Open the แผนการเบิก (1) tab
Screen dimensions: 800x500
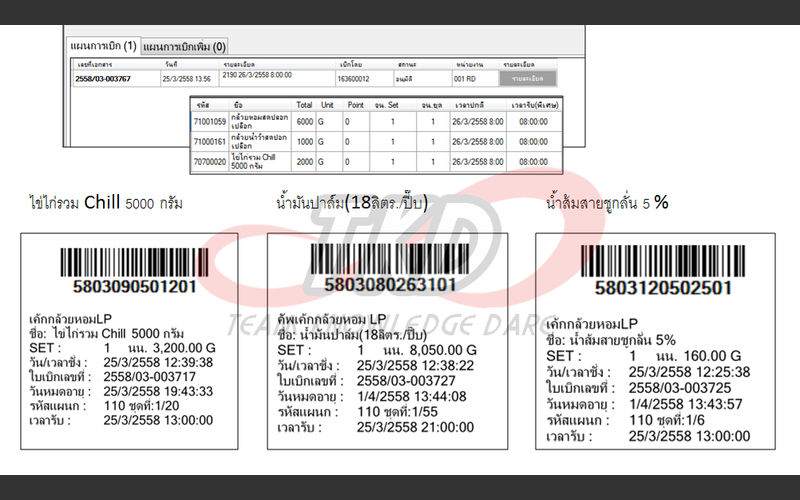[x=104, y=46]
